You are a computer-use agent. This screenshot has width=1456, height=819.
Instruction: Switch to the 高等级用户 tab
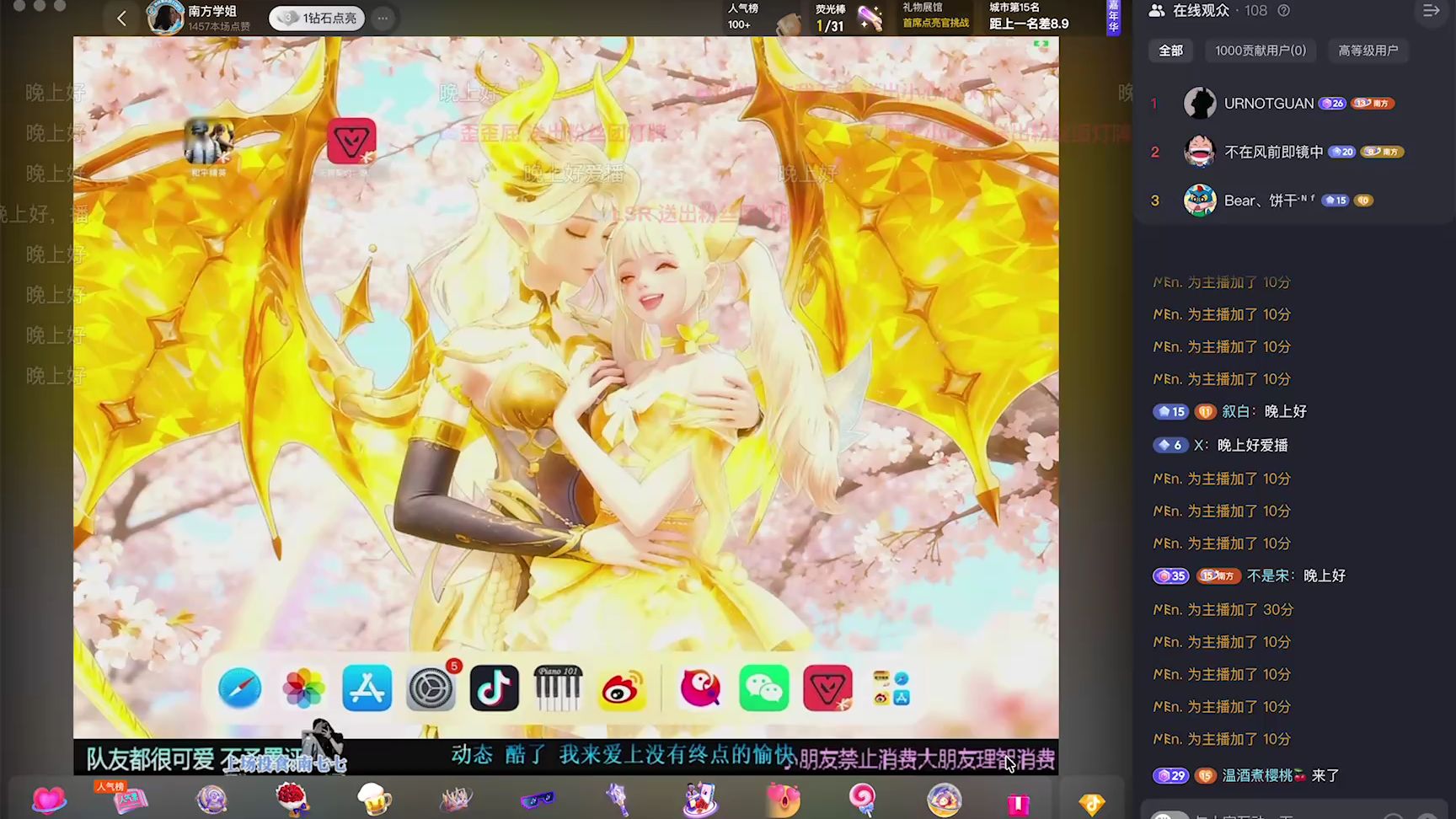[x=1368, y=51]
